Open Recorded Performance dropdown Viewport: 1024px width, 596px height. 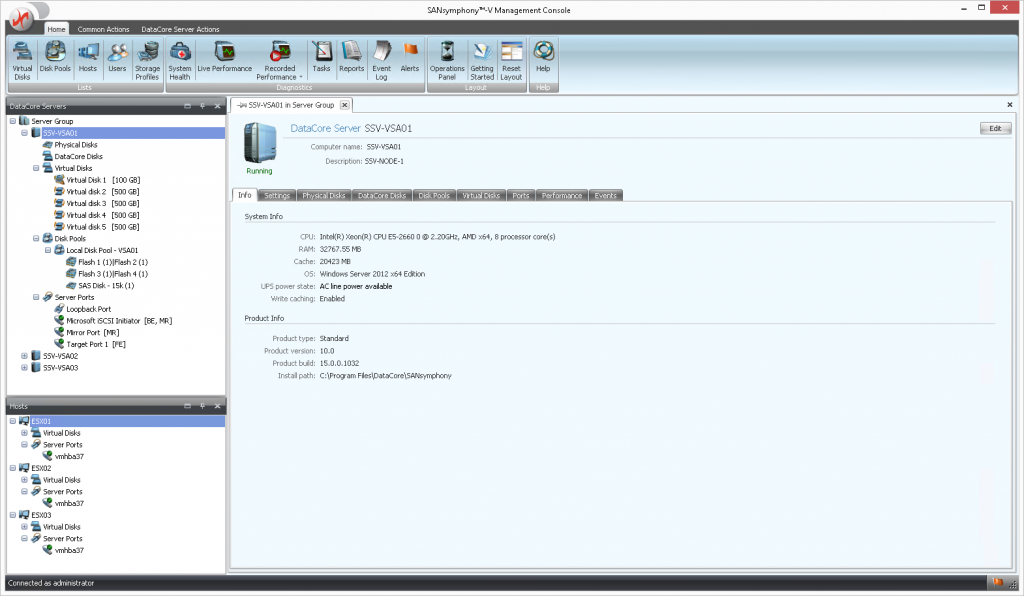point(281,62)
